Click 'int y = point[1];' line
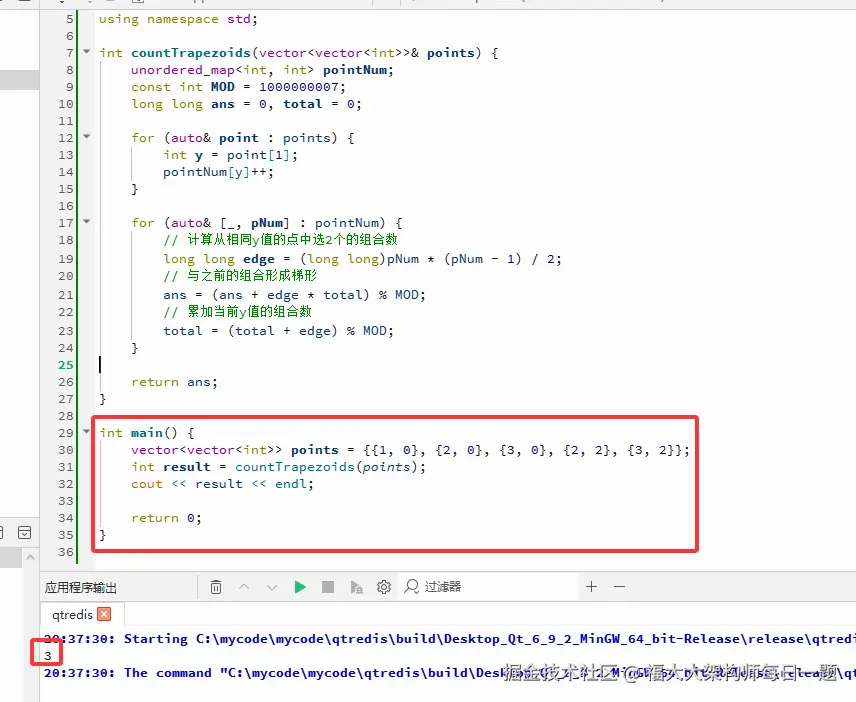This screenshot has width=856, height=702. coord(230,155)
